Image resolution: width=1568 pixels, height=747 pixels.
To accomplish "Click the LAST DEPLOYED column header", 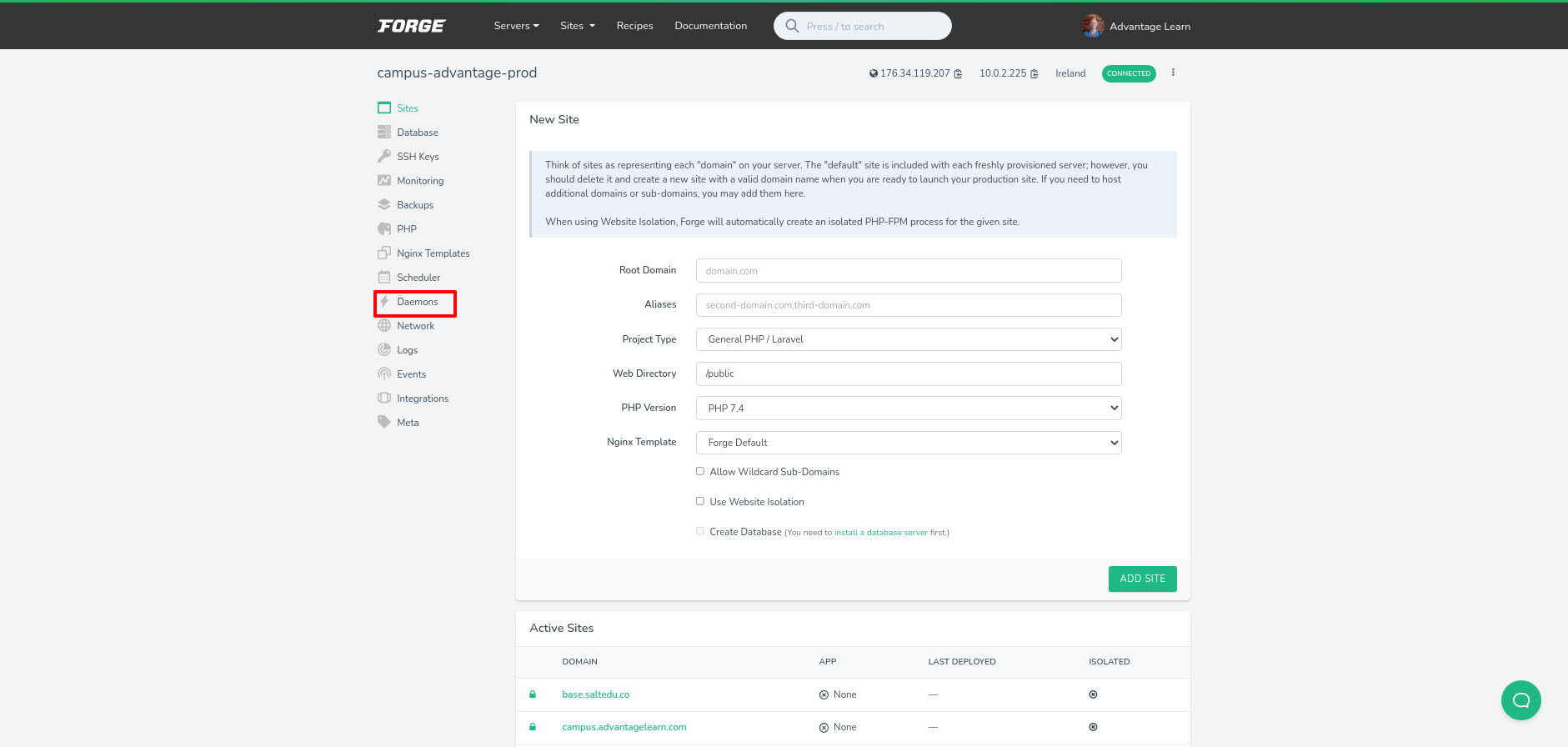I will click(962, 662).
